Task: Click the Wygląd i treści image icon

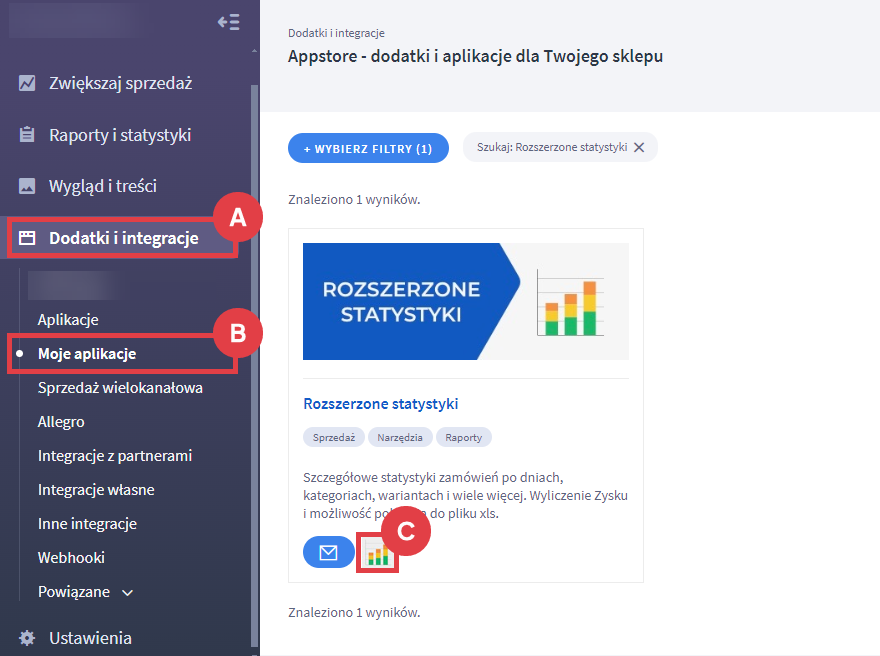Action: click(28, 186)
